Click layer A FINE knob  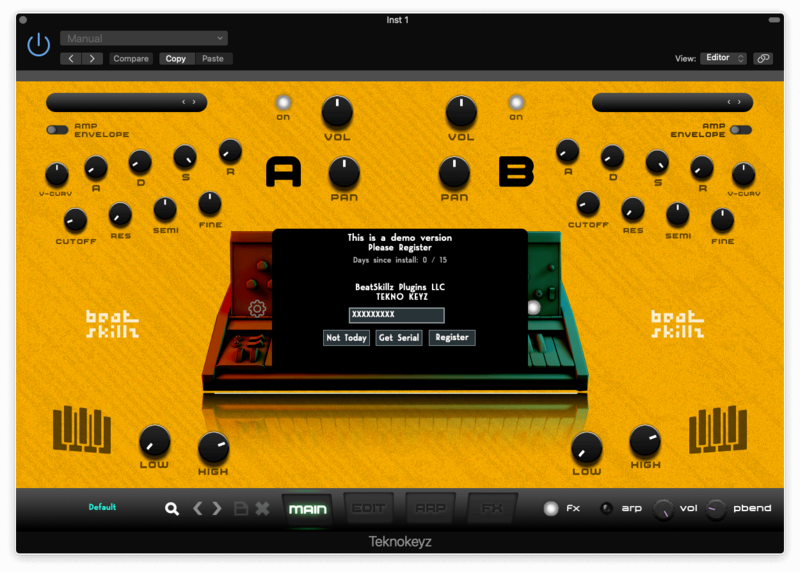[210, 204]
